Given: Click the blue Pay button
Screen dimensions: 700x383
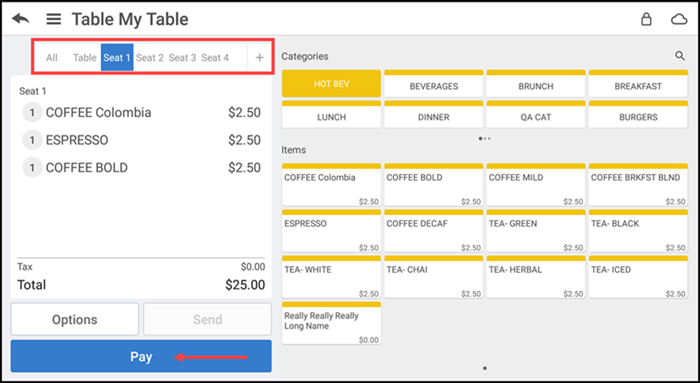Looking at the screenshot, I should click(x=141, y=356).
